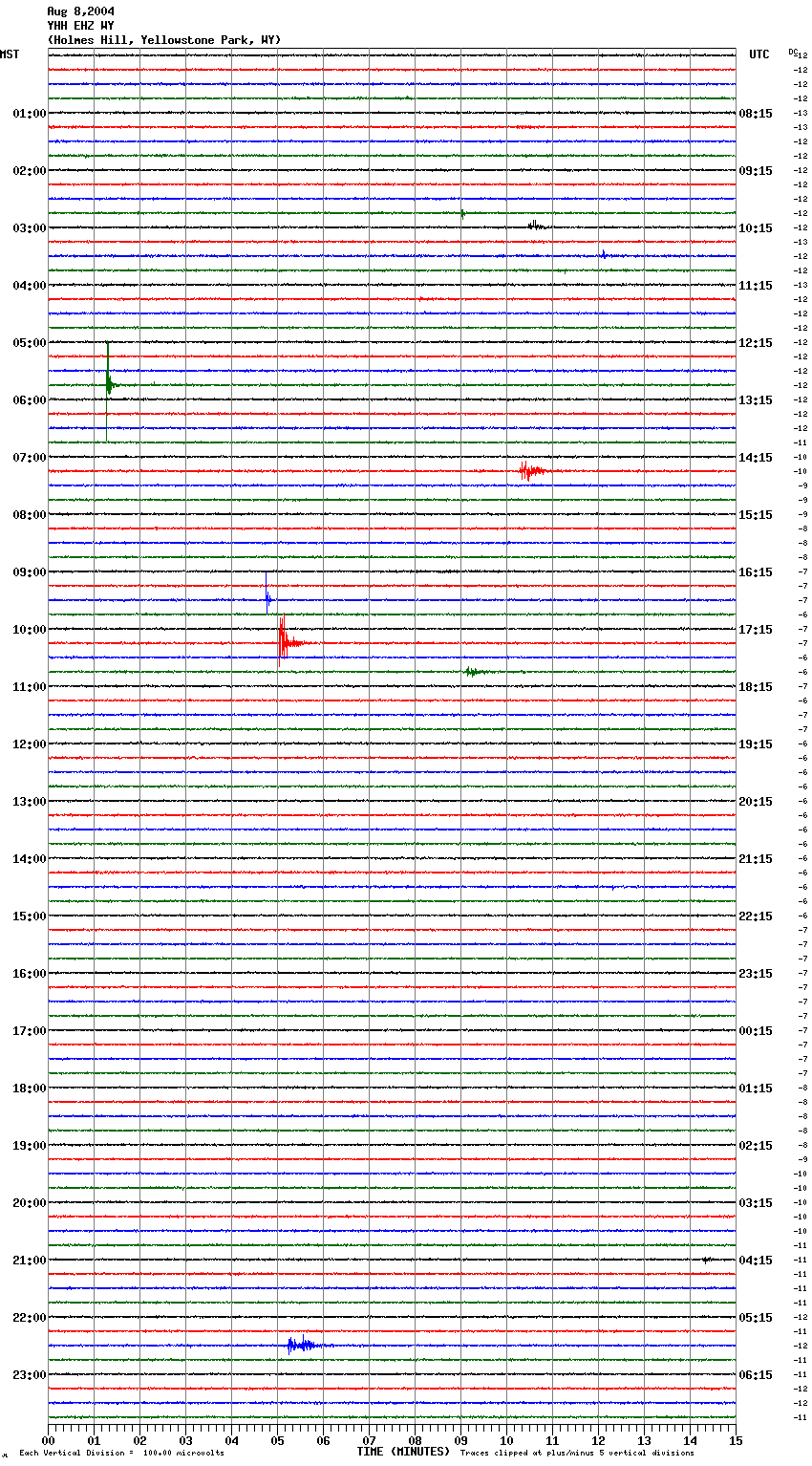The image size is (812, 1466).
Task: Click the 'Aug 8,2004' date header
Action: point(80,11)
